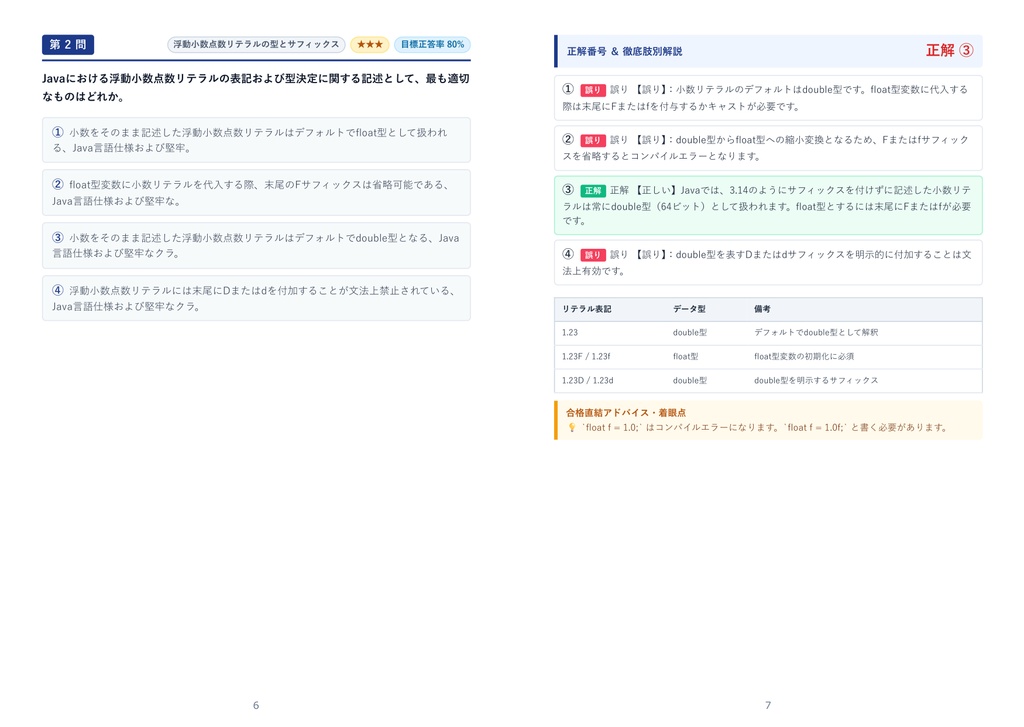Screen dimensions: 1024x727
Task: Click the データ型 column header
Action: click(x=689, y=309)
